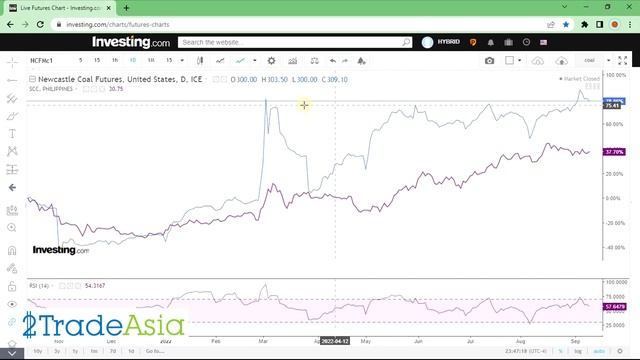
Task: Select the brush drawing tool
Action: (x=12, y=116)
